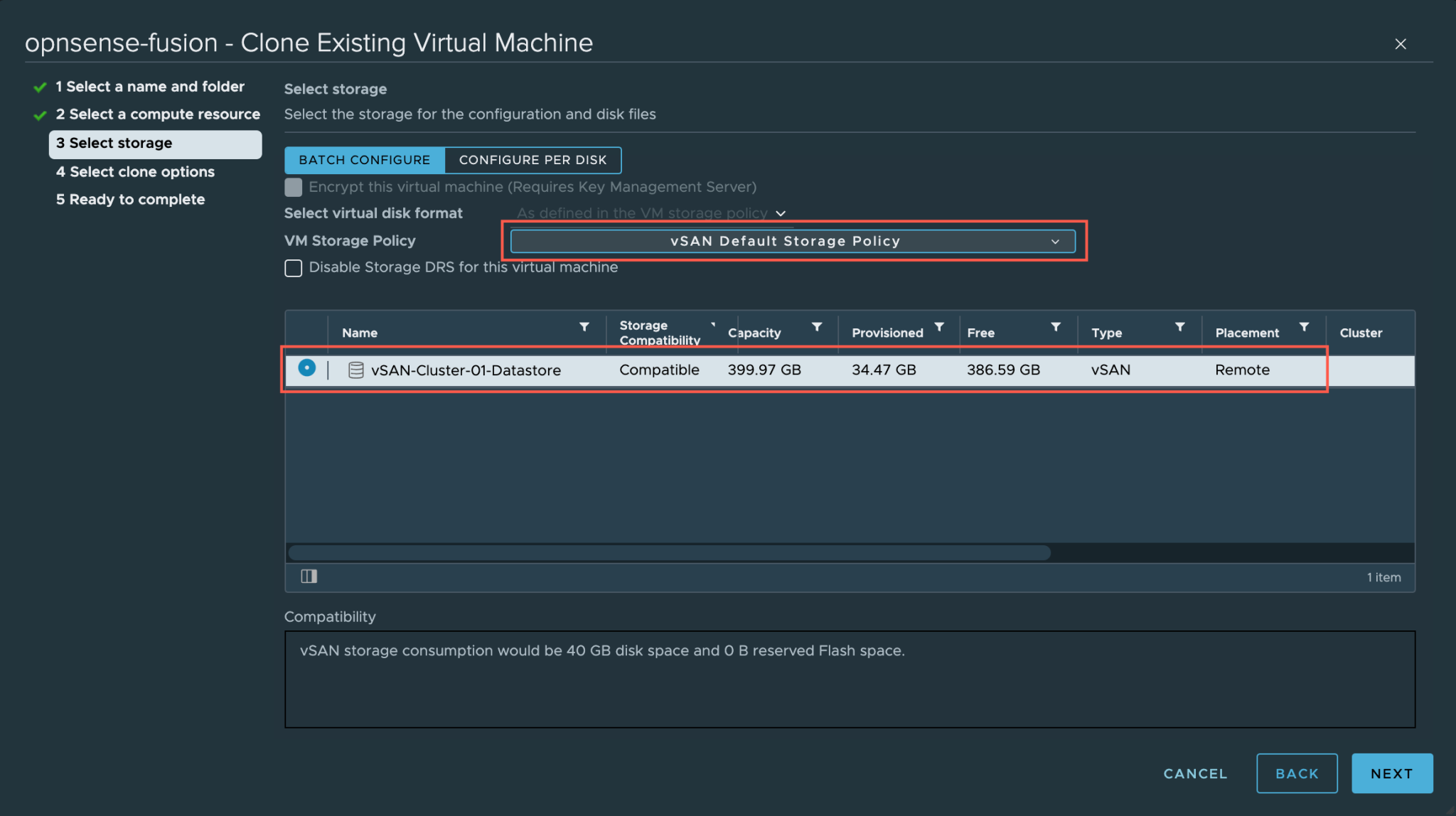The height and width of the screenshot is (816, 1456).
Task: Filter the Type column
Action: tap(1180, 327)
